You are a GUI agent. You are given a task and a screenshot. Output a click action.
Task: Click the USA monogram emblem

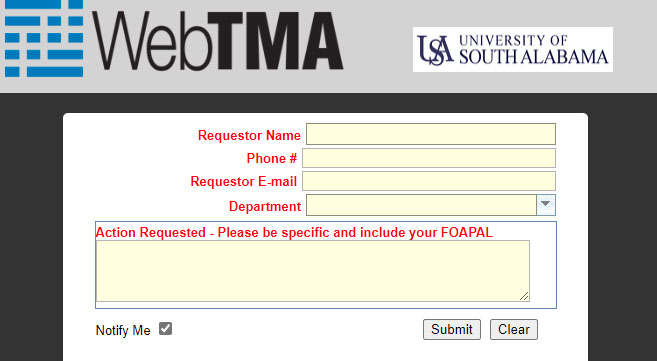tap(436, 50)
